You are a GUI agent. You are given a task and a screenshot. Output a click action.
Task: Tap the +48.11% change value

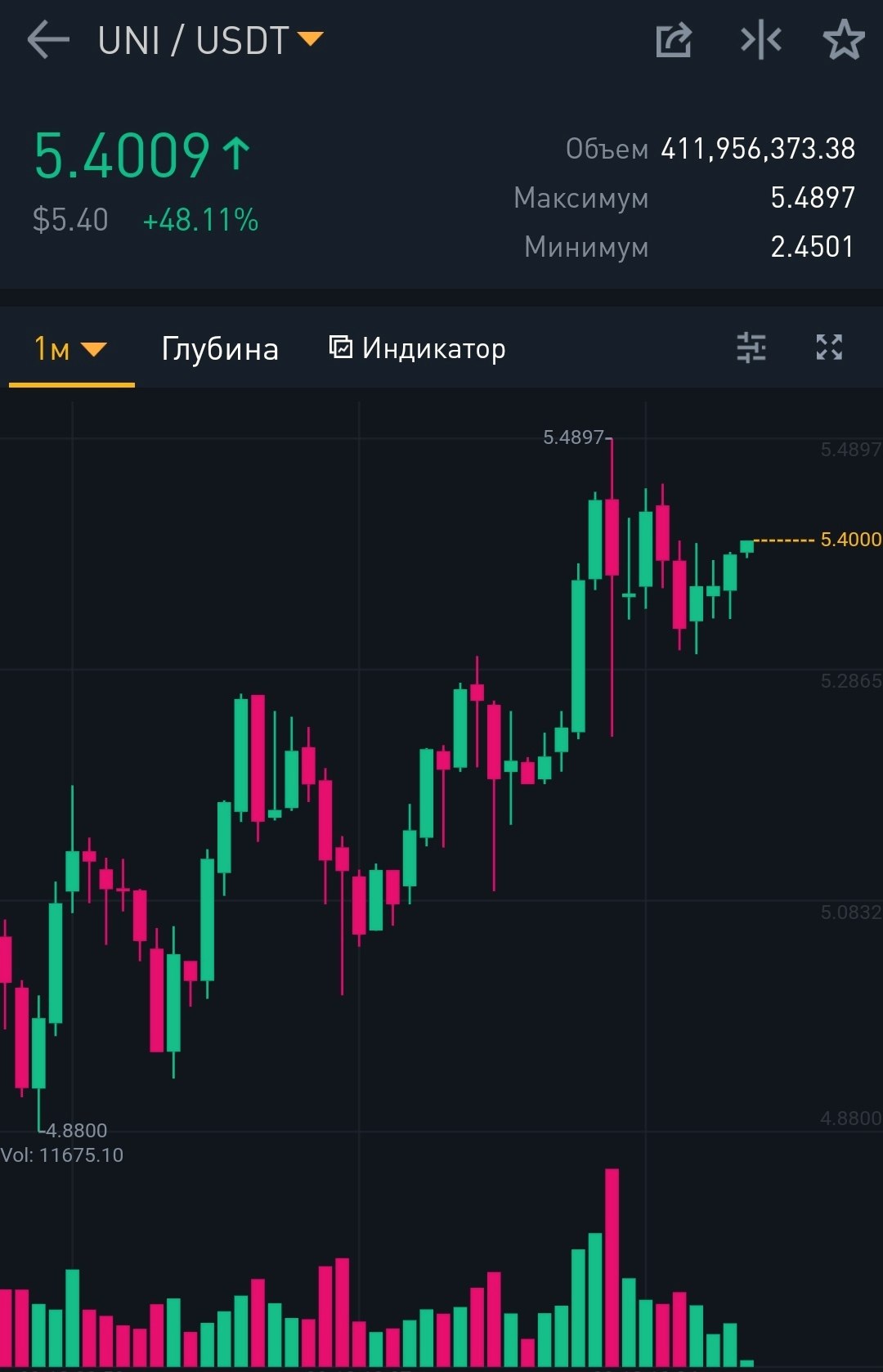point(200,220)
